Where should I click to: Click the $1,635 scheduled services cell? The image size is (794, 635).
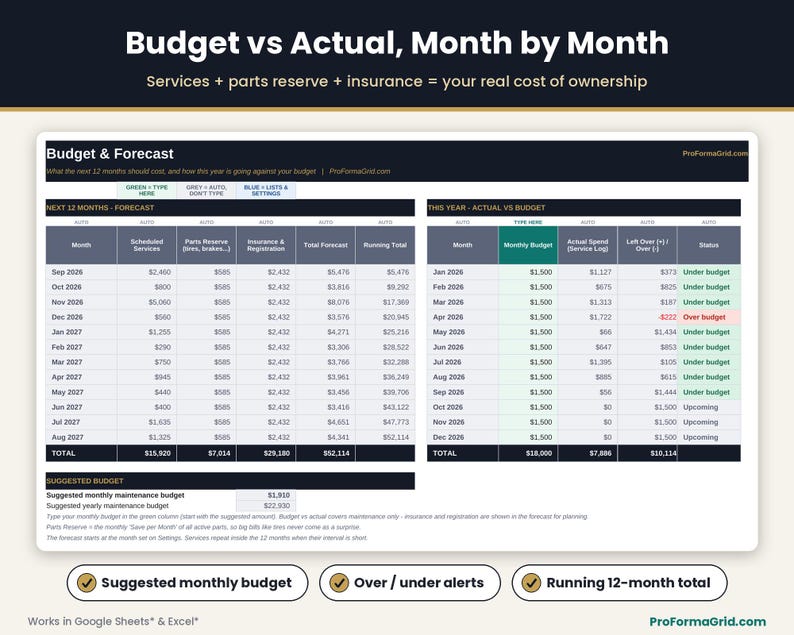point(147,422)
